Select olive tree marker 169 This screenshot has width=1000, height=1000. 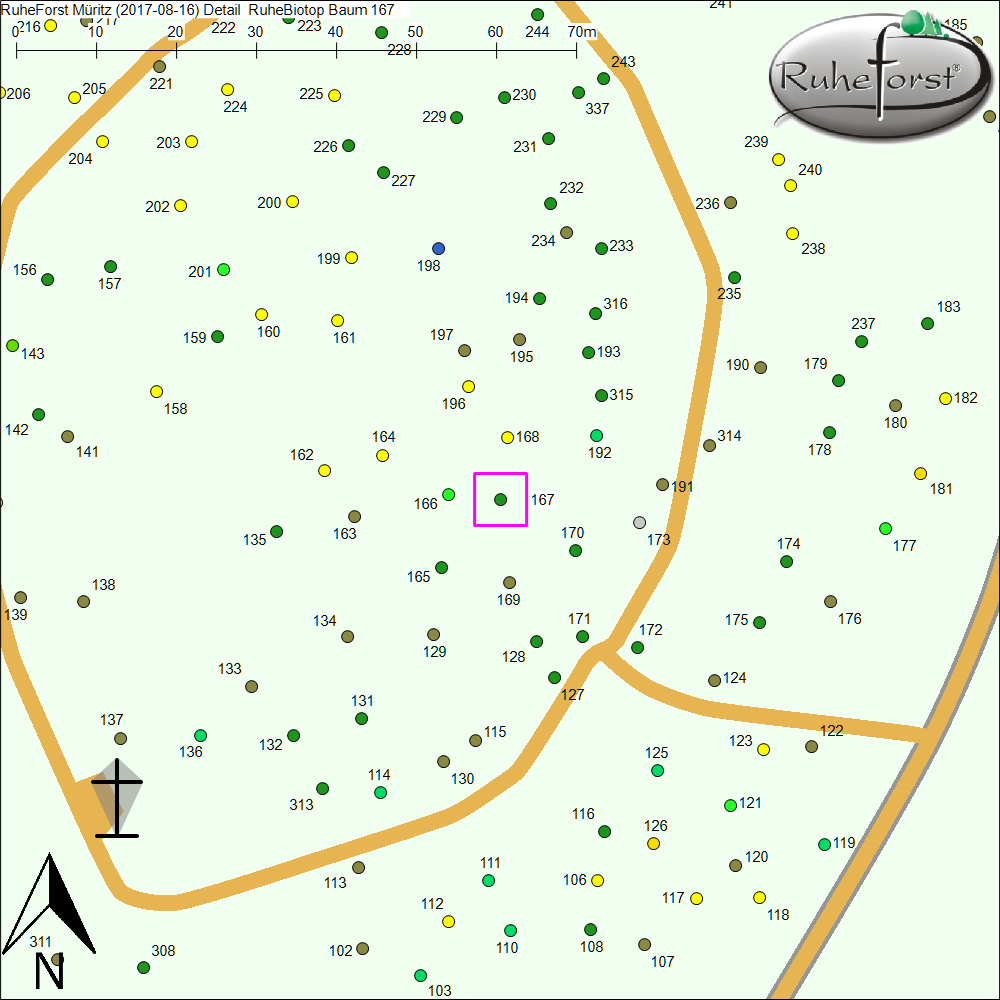pyautogui.click(x=509, y=582)
